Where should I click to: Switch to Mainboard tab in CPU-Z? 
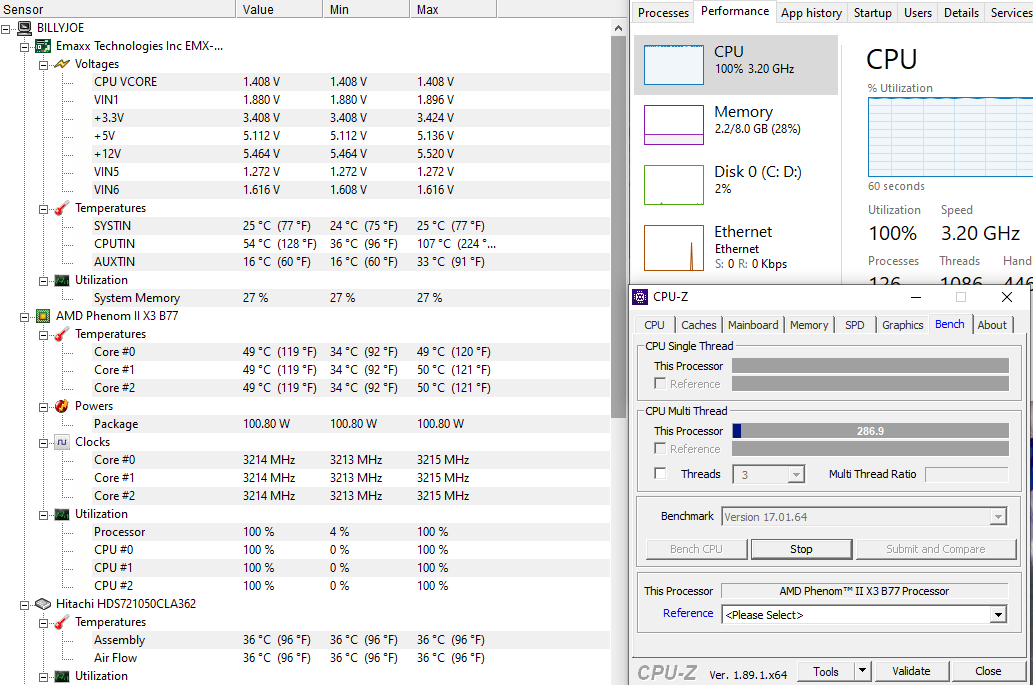[x=753, y=325]
